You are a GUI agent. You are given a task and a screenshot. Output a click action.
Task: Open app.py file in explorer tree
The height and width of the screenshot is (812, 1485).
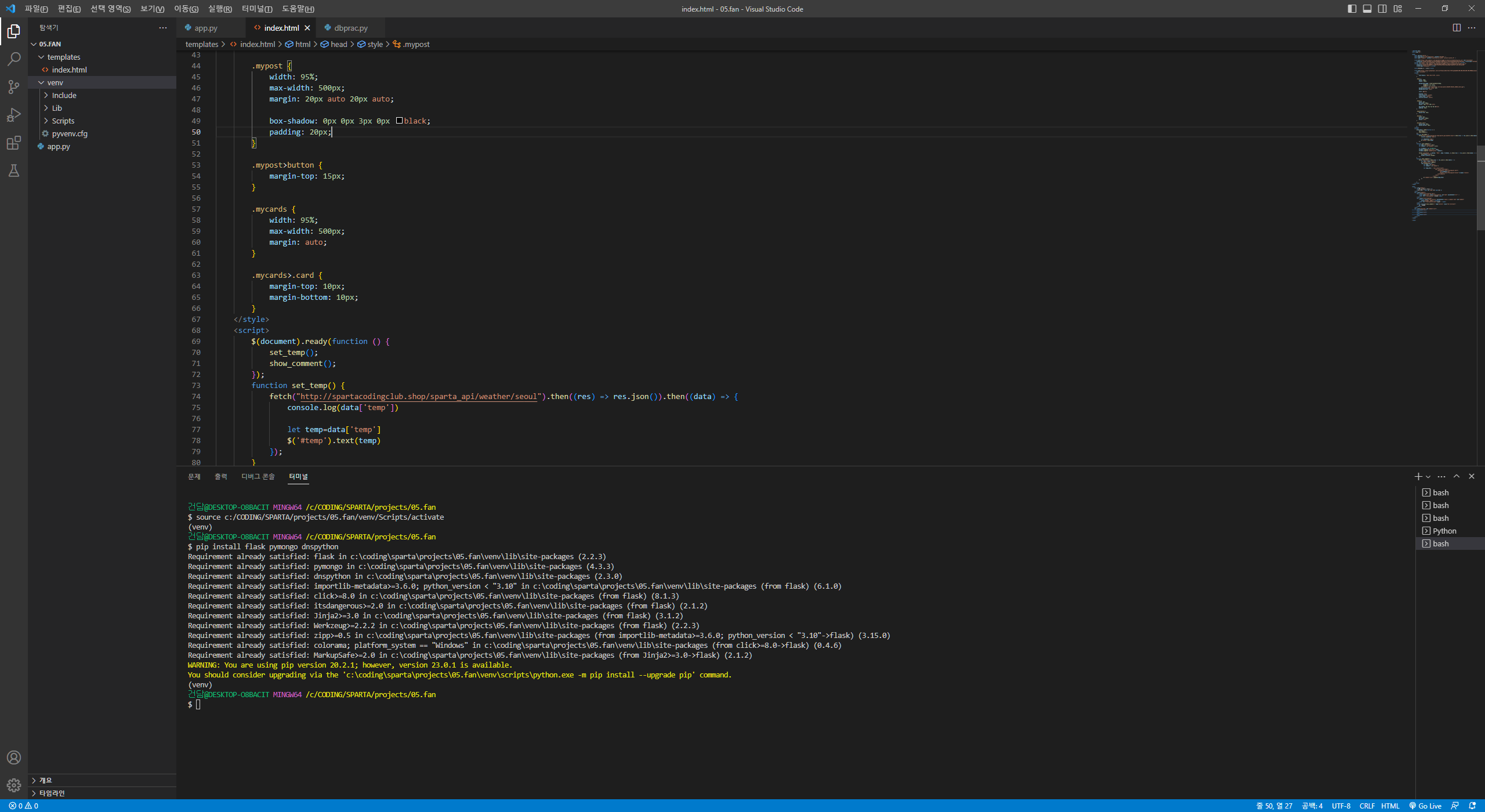[59, 146]
